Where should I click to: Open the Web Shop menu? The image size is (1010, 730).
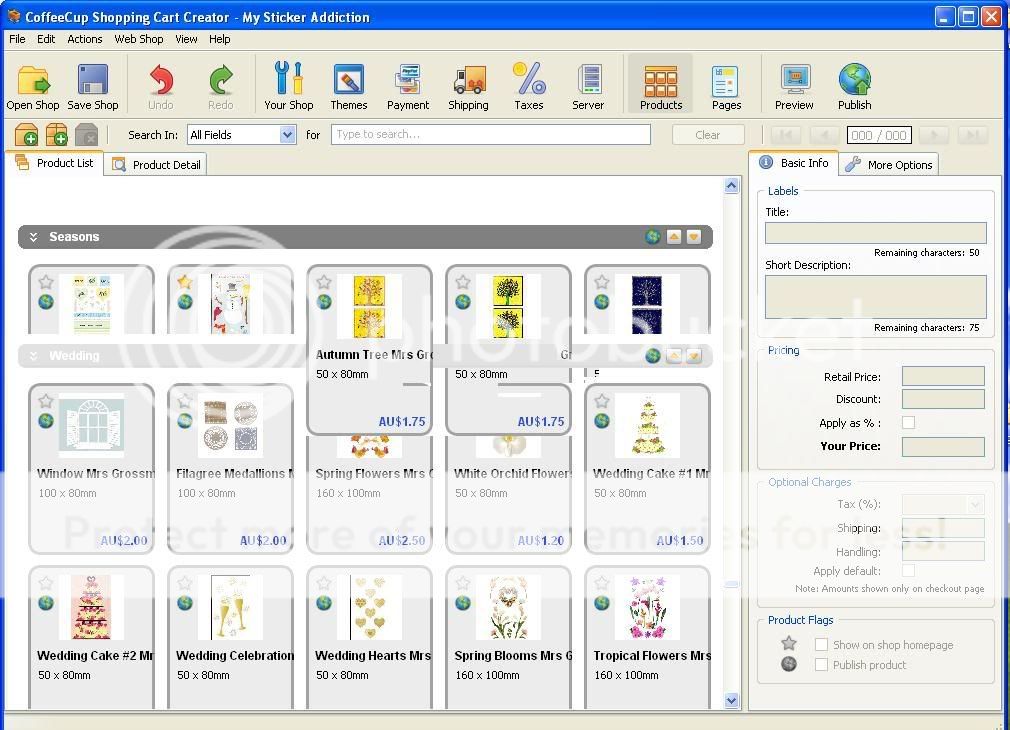click(x=139, y=39)
